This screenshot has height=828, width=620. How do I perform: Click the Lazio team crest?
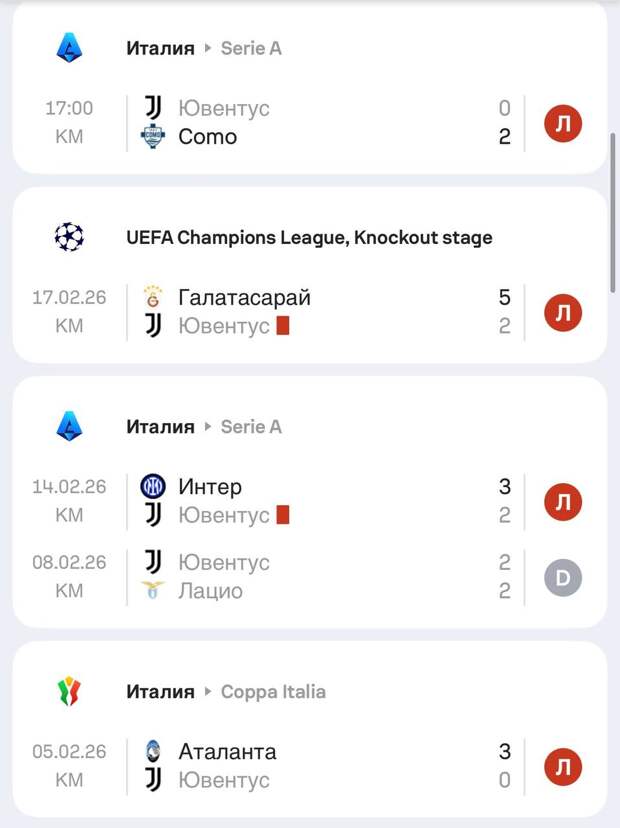[153, 591]
